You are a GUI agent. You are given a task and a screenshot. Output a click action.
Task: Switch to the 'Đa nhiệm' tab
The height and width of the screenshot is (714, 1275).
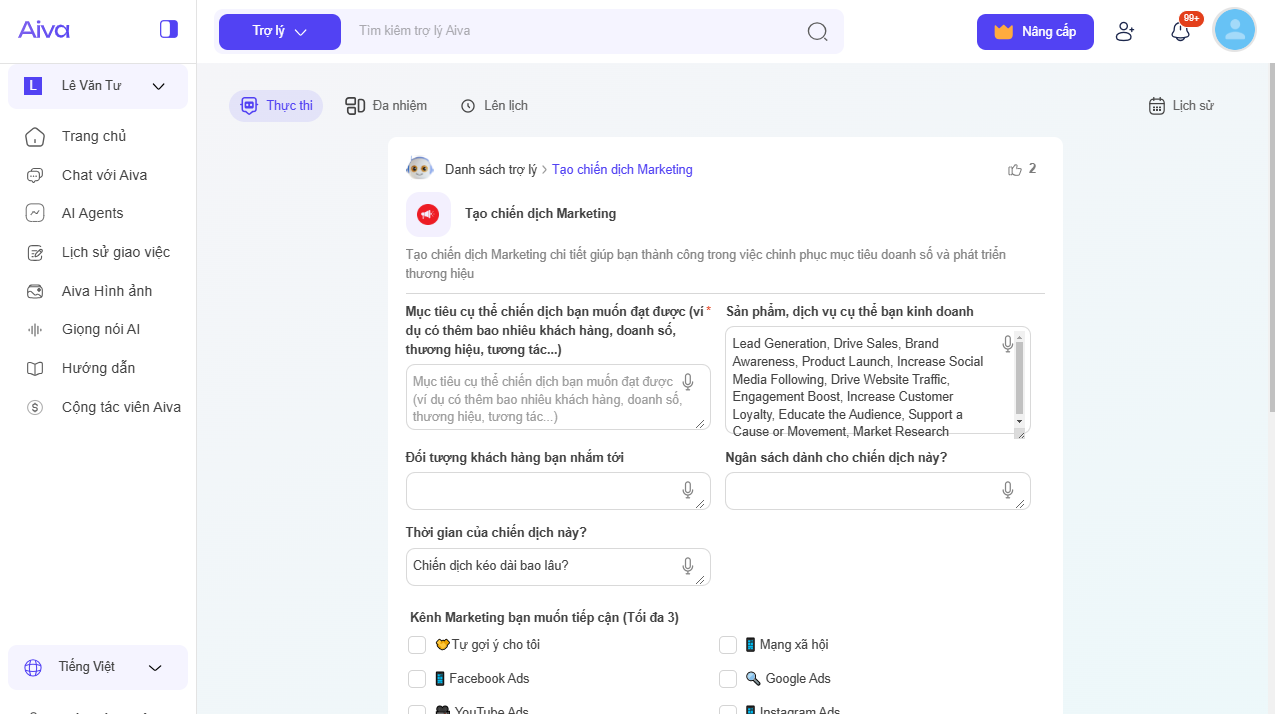(386, 106)
